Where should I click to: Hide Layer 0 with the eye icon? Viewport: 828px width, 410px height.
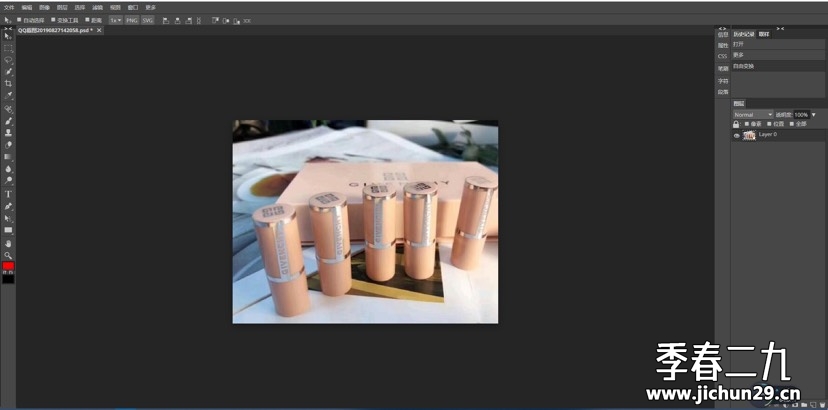point(737,136)
